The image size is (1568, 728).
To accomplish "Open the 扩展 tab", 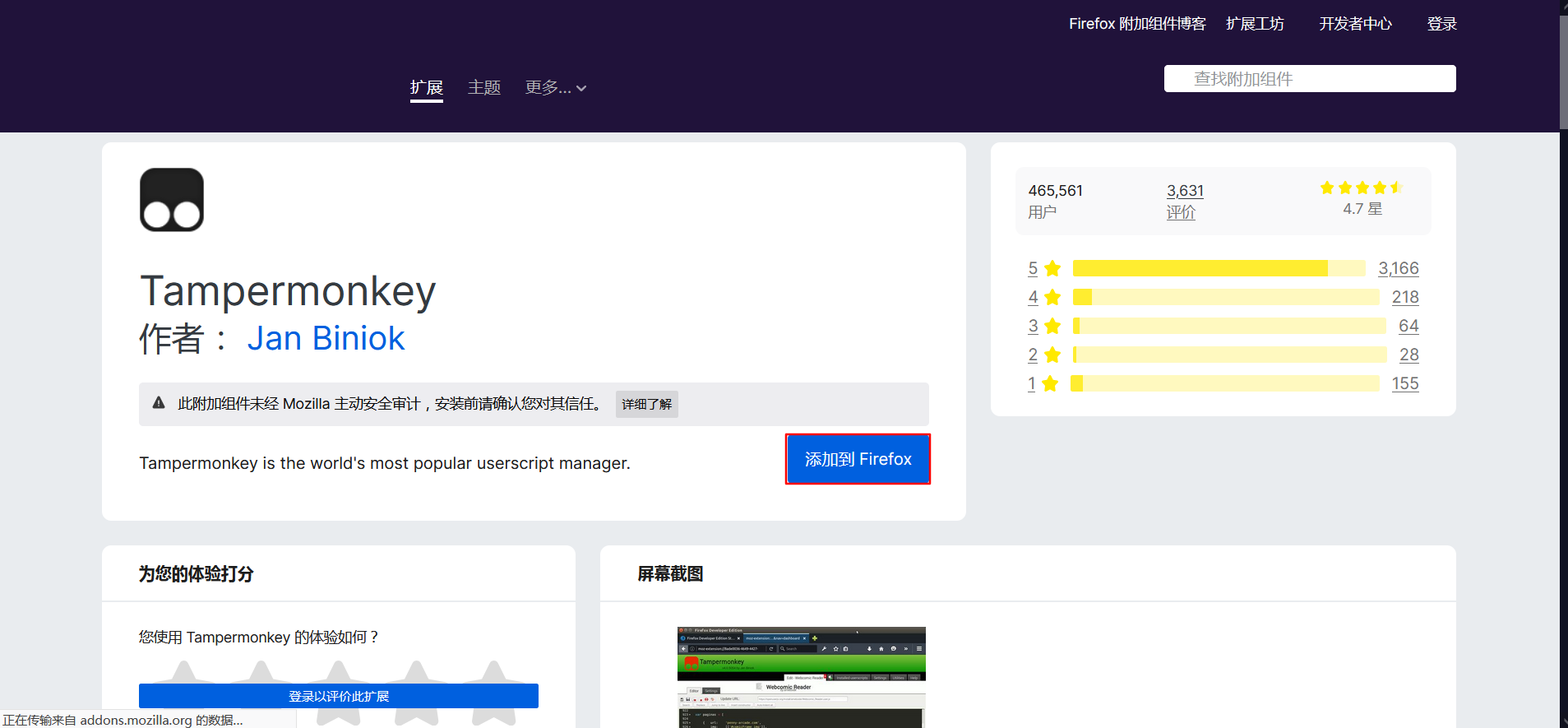I will click(x=427, y=87).
